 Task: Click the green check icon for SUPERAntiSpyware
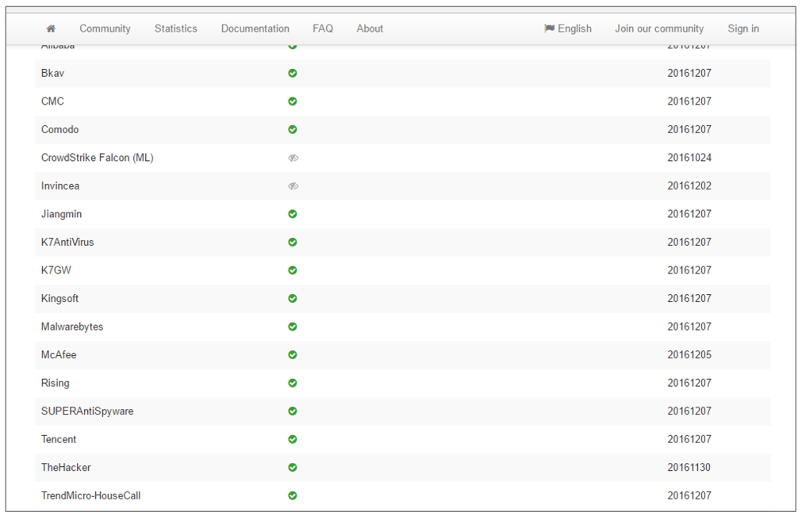coord(292,411)
